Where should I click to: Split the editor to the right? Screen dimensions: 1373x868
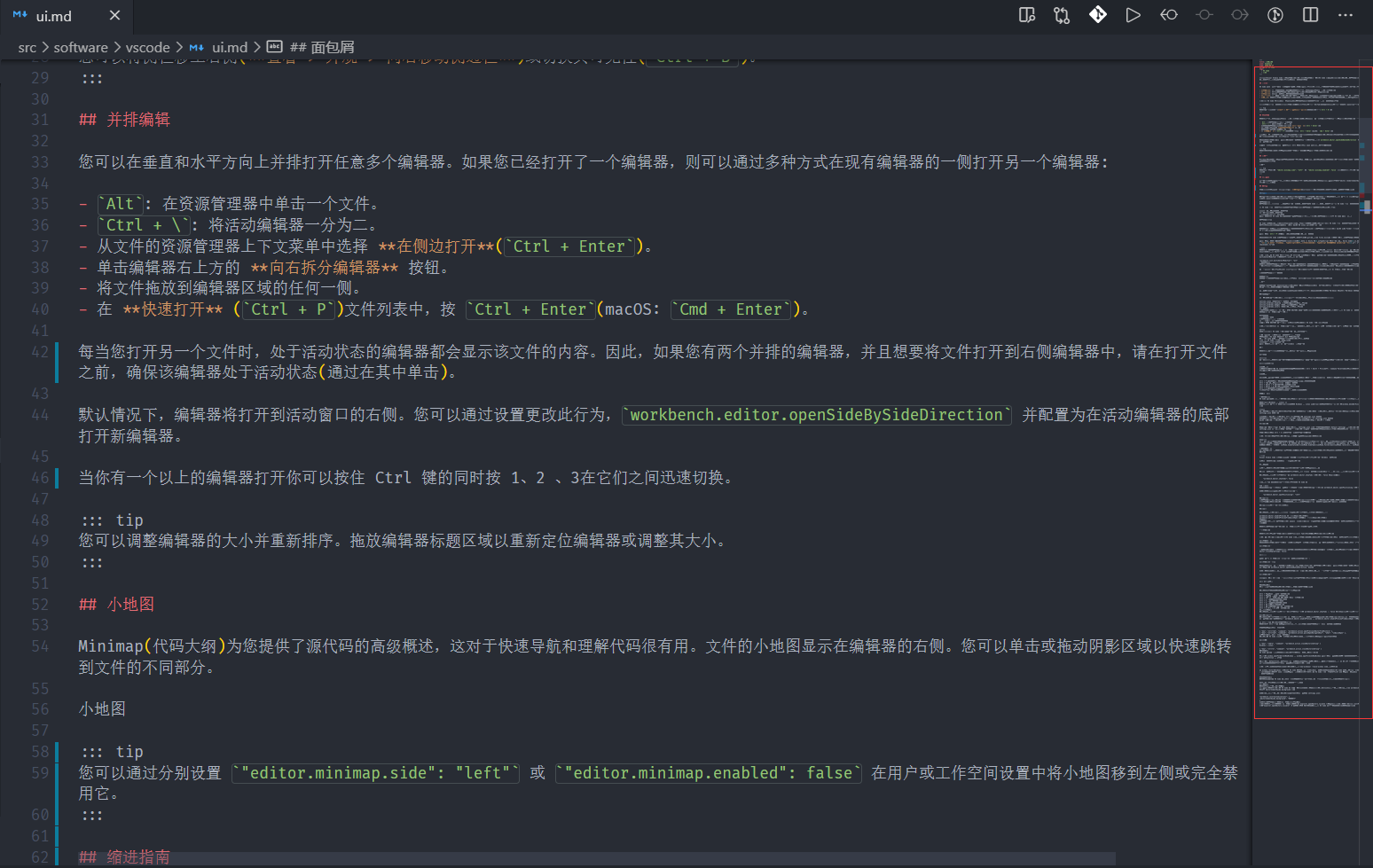click(1311, 15)
